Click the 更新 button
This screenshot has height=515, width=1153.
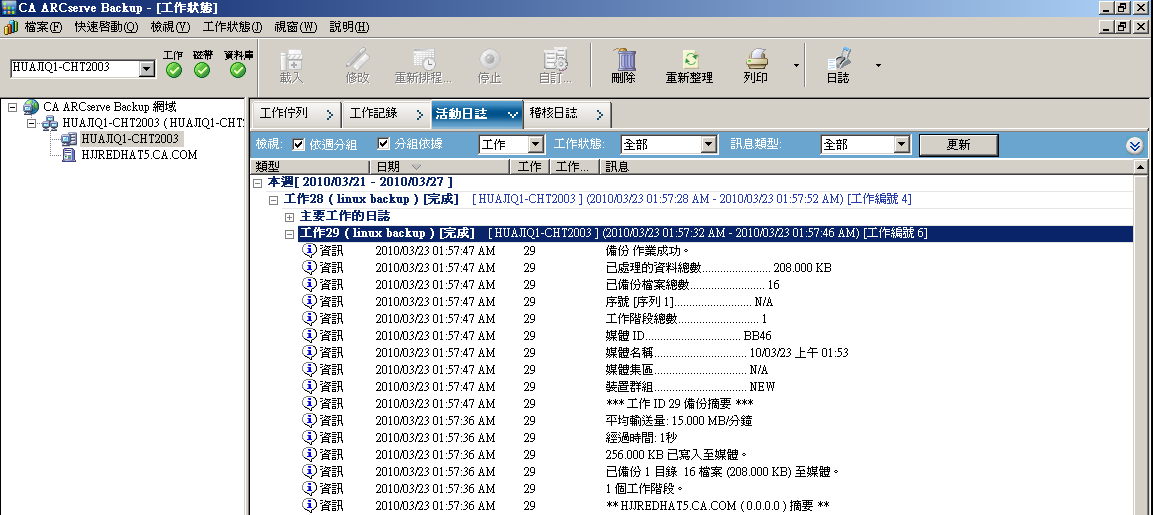pos(957,145)
